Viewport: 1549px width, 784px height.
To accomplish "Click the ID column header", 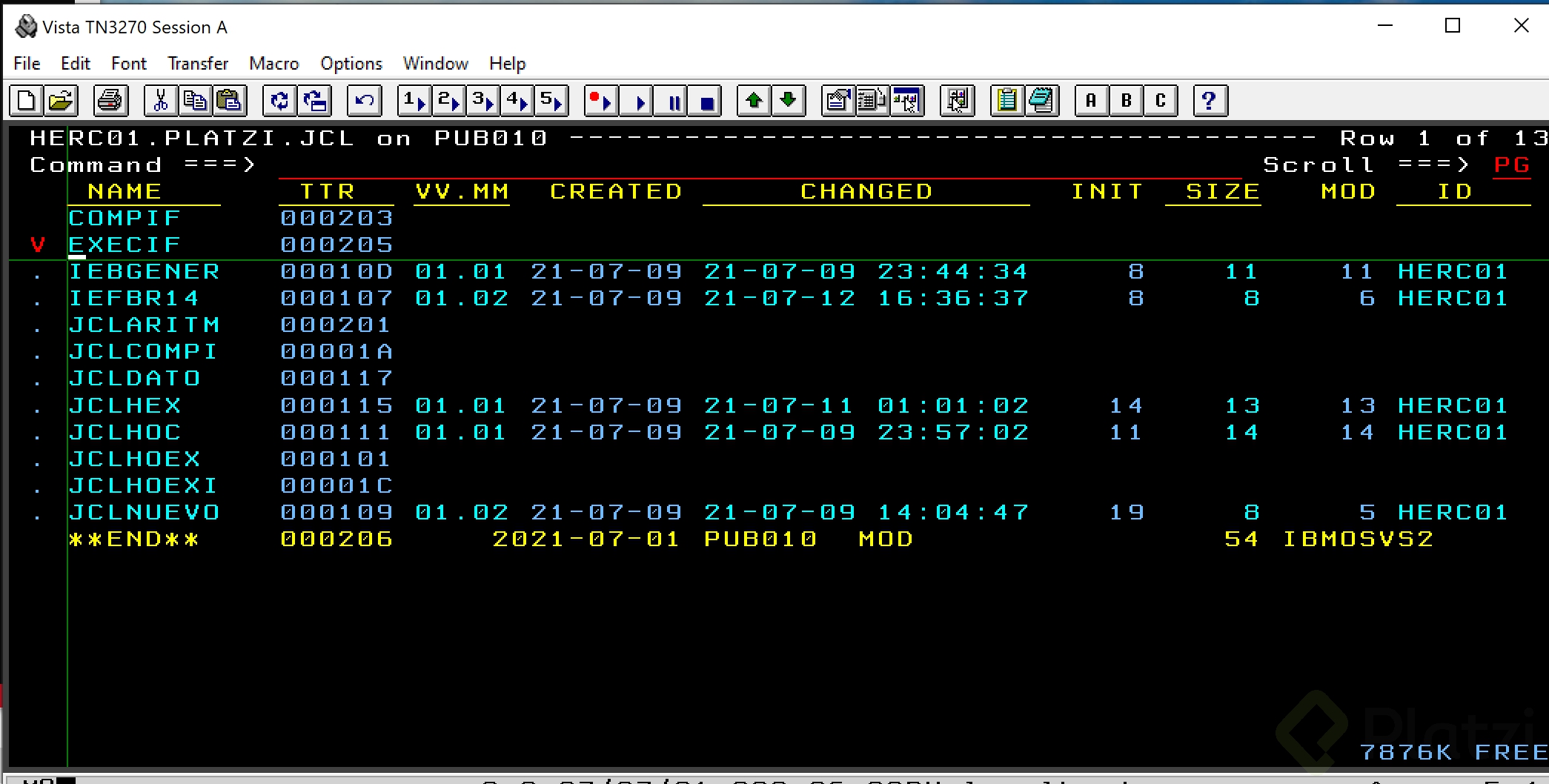I will click(1454, 191).
